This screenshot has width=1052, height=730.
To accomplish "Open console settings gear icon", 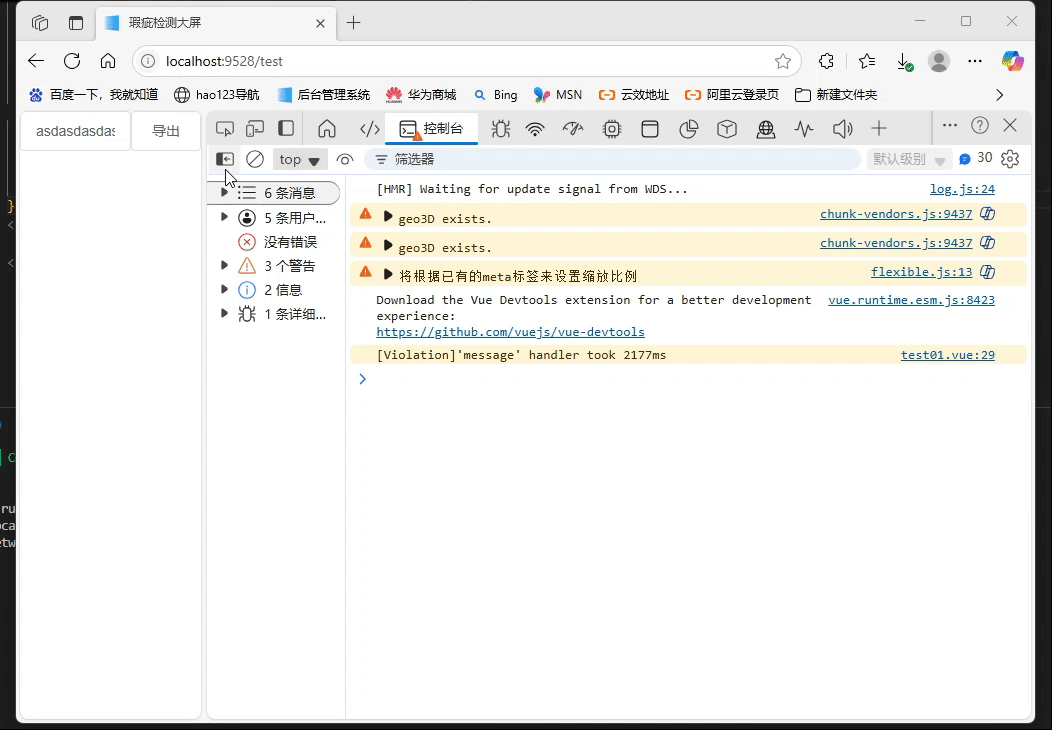I will pos(1010,159).
